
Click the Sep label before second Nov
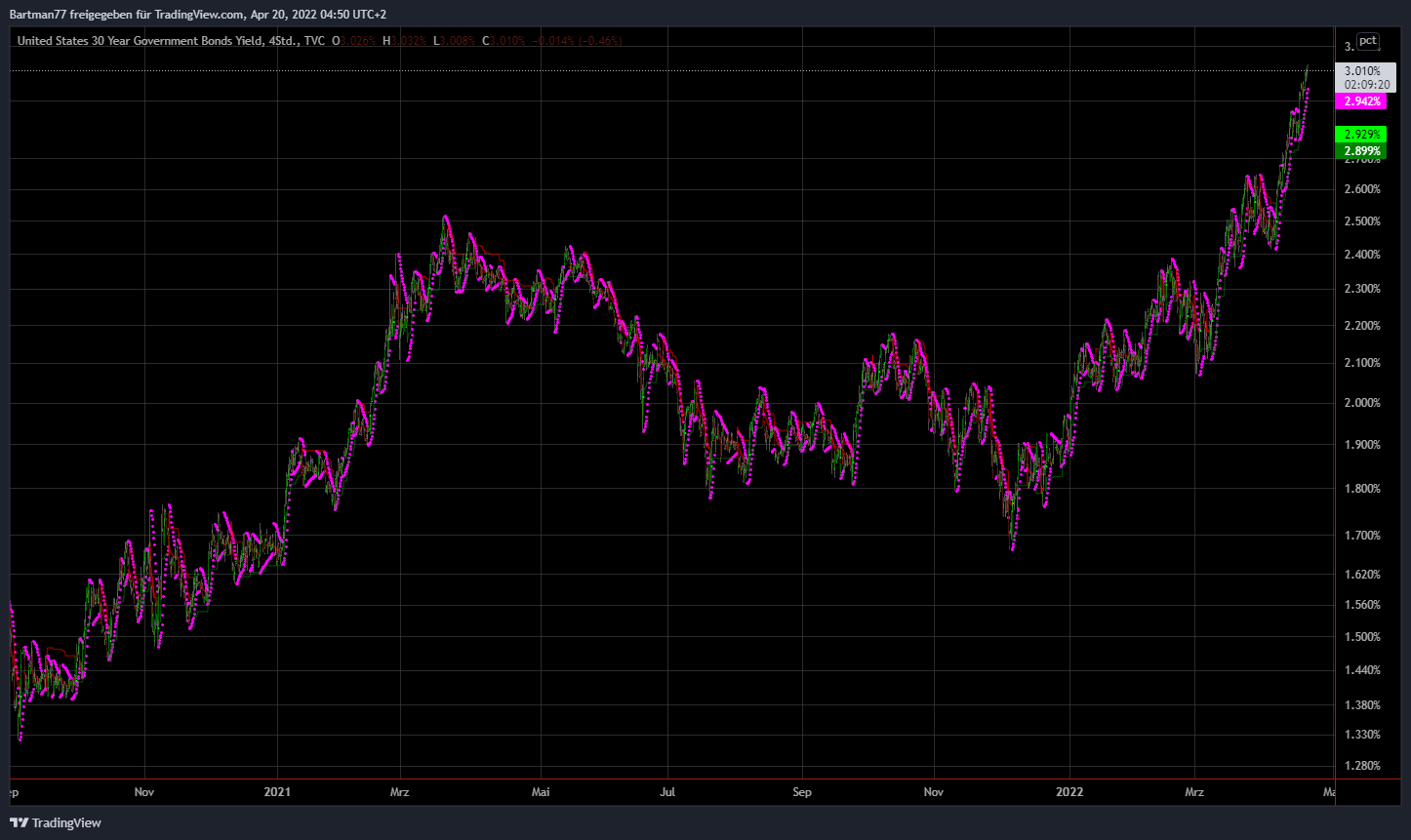coord(802,792)
